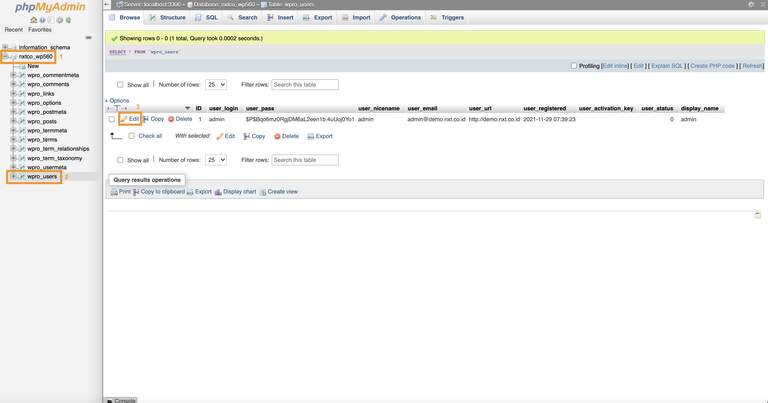The width and height of the screenshot is (768, 403).
Task: Expand the Options link above table
Action: click(x=119, y=100)
